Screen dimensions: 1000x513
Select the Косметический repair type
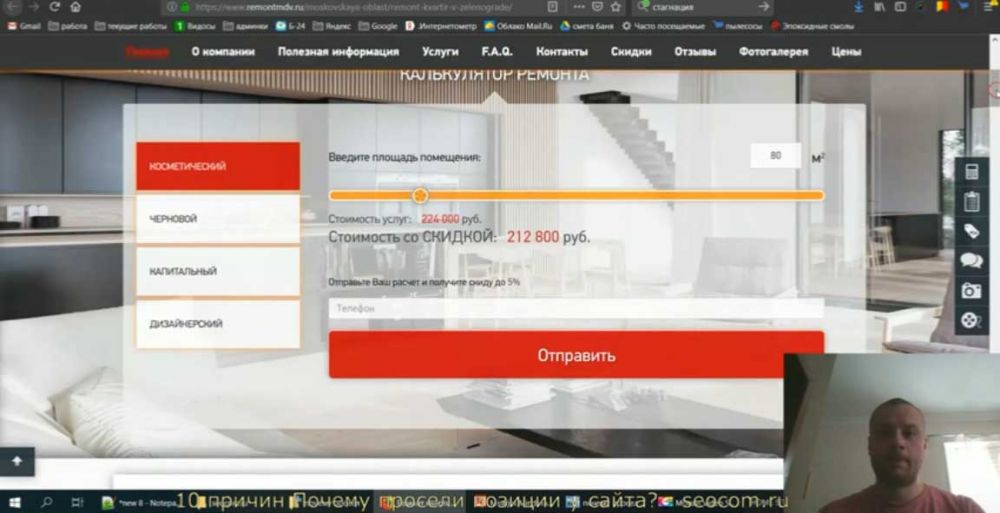click(x=218, y=166)
